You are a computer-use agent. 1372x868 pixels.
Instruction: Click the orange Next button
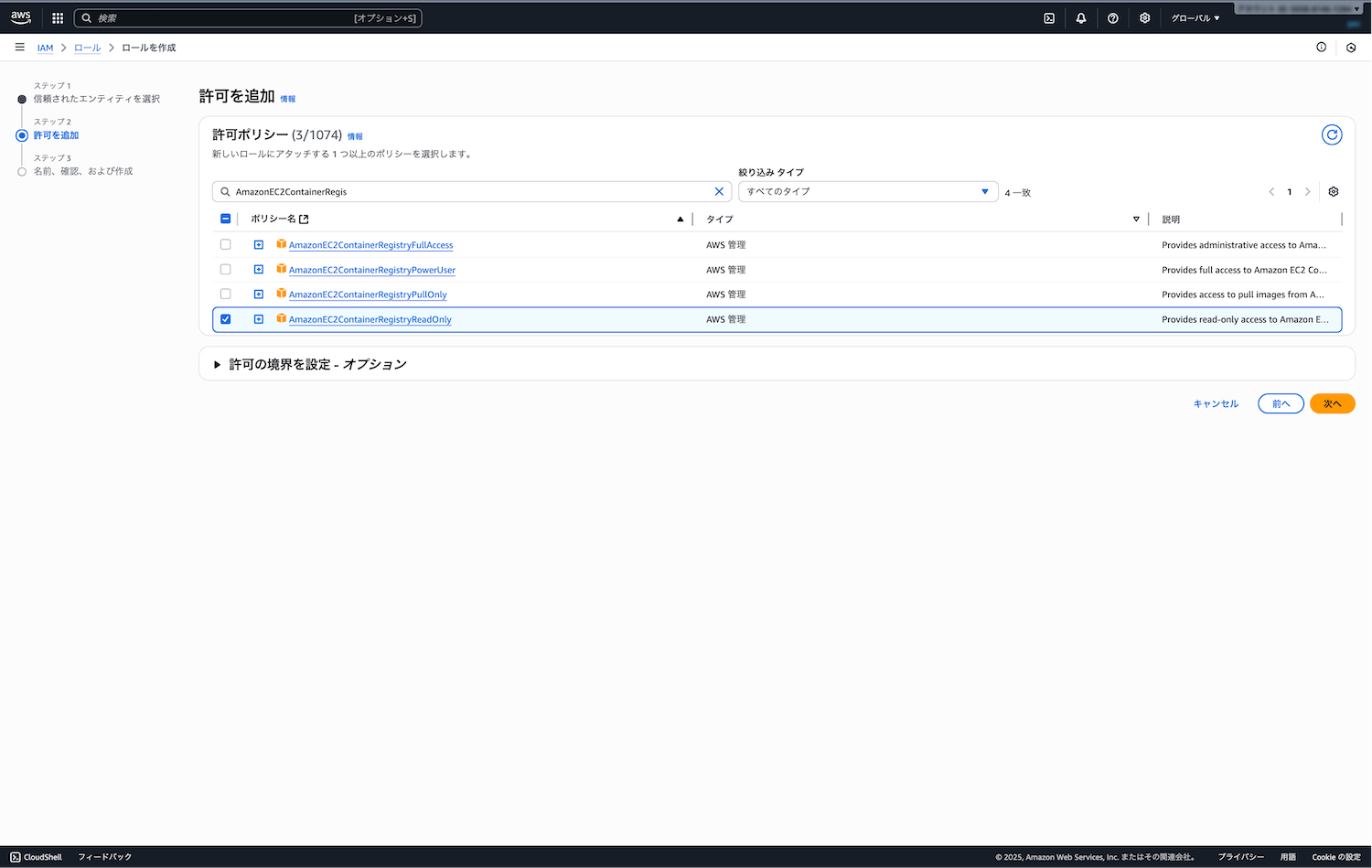(1332, 403)
